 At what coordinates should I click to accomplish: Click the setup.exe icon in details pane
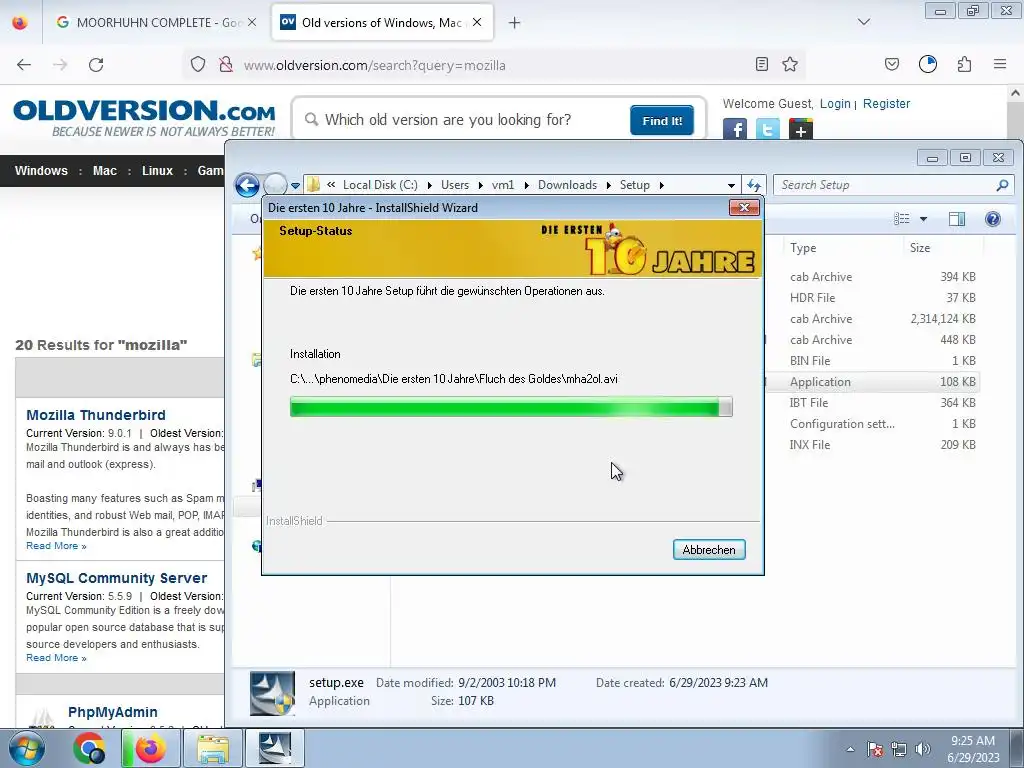(x=272, y=694)
